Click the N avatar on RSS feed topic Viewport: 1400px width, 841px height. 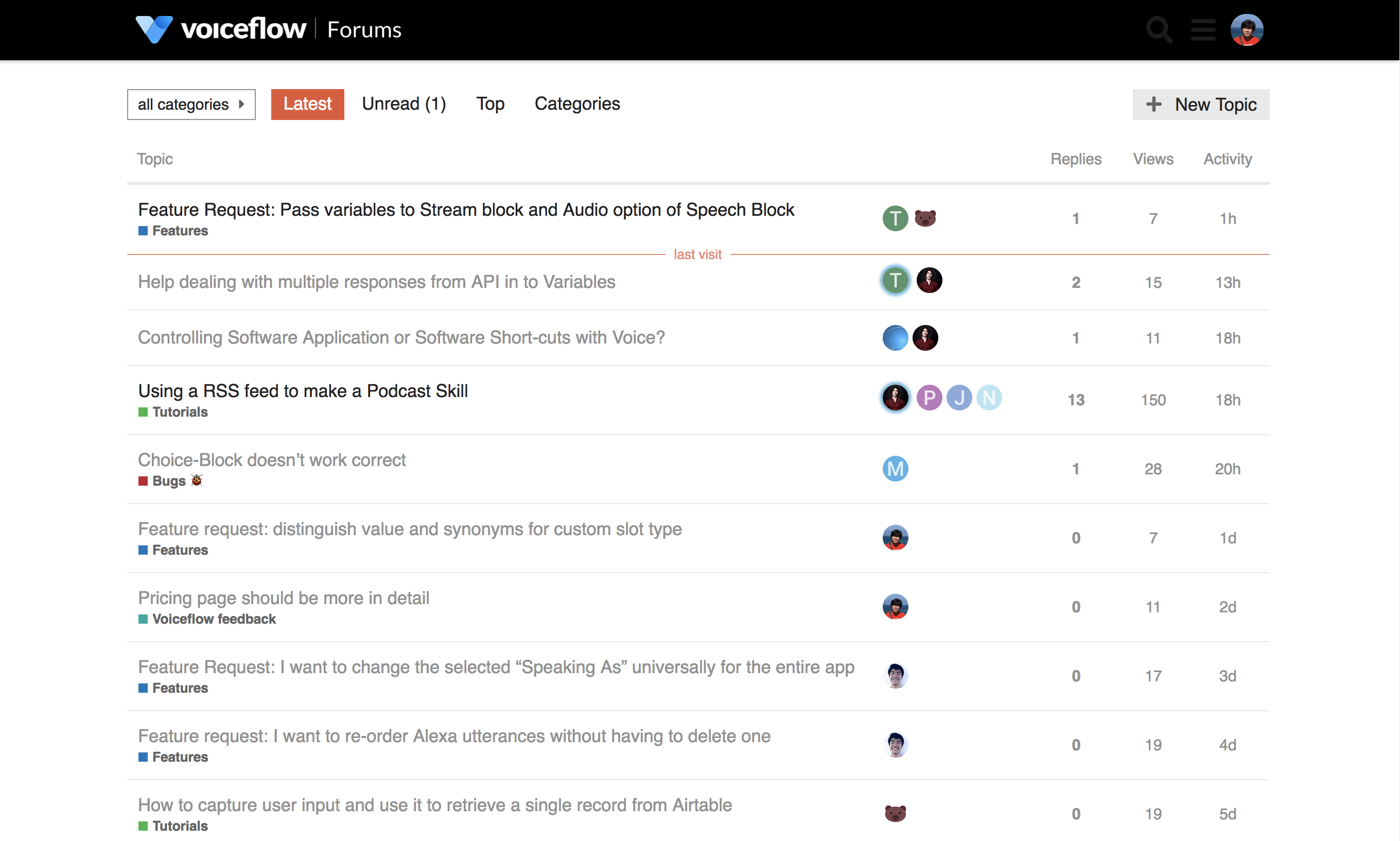(x=989, y=398)
